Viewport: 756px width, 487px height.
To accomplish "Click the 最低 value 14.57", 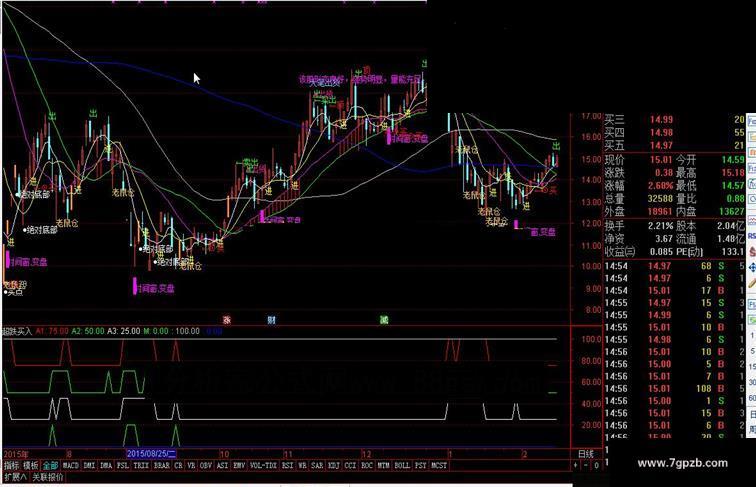I will 733,186.
